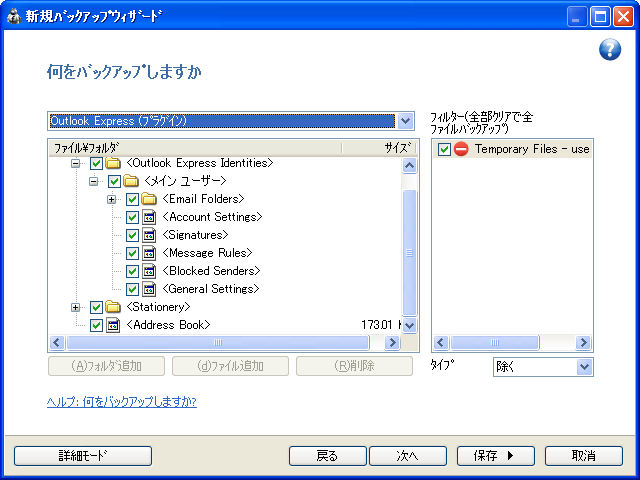Open the 保存 save menu button
This screenshot has width=640, height=480.
tap(496, 456)
